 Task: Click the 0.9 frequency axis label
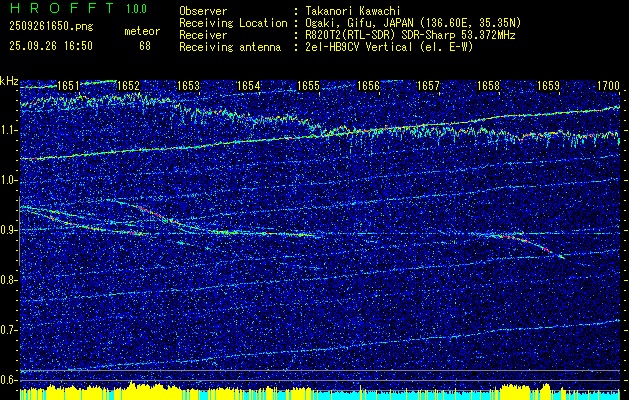pyautogui.click(x=9, y=230)
